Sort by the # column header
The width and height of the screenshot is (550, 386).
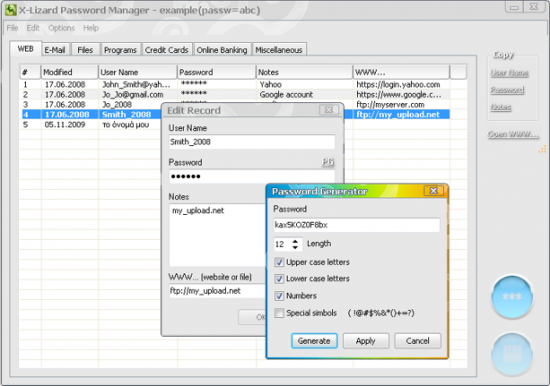pos(30,72)
